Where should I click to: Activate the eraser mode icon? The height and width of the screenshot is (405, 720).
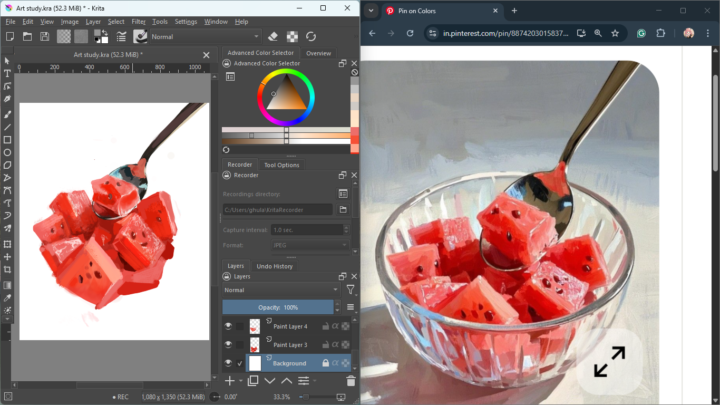[x=272, y=37]
